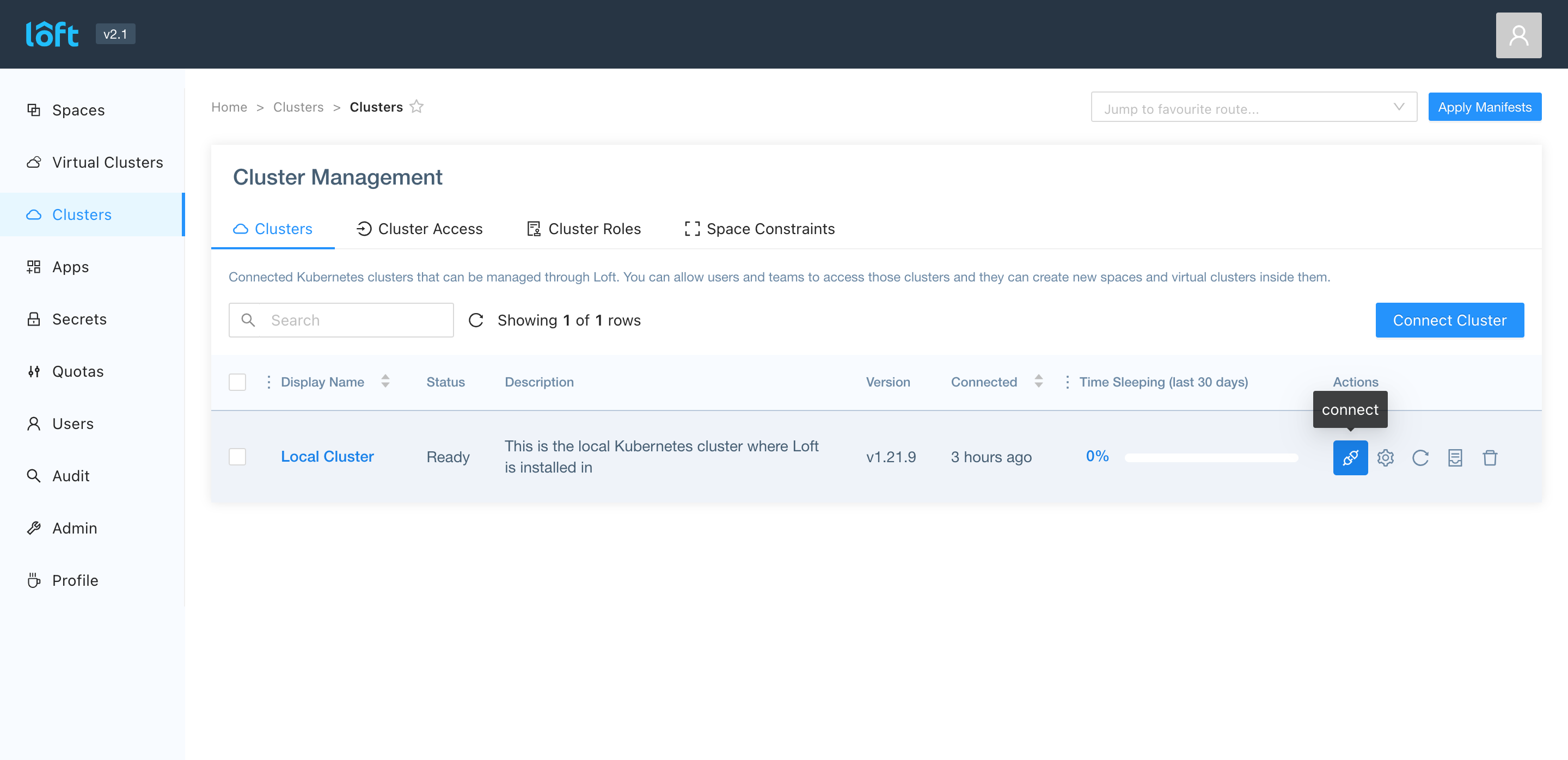Click the reconnect icon for Local Cluster

click(1420, 458)
